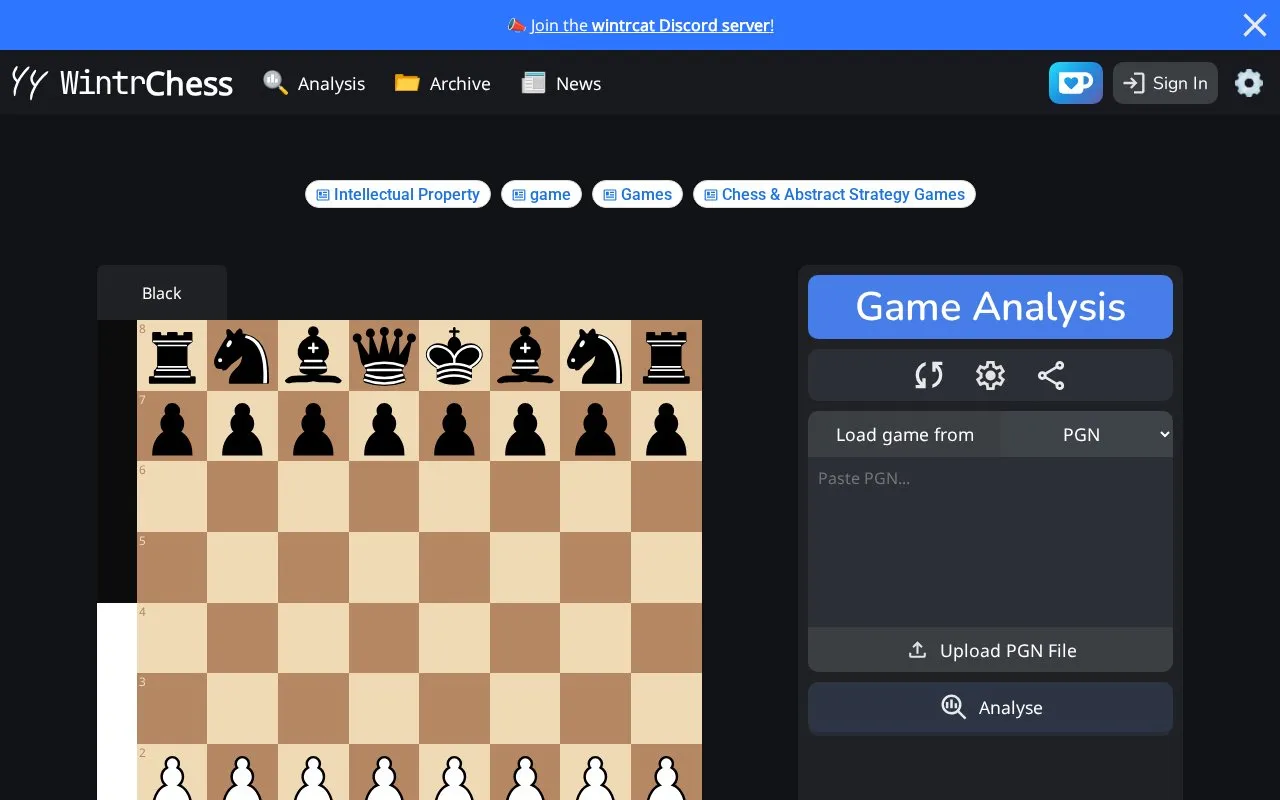Select the black pawn on a7
Screen dimensions: 1280x800
click(x=172, y=427)
